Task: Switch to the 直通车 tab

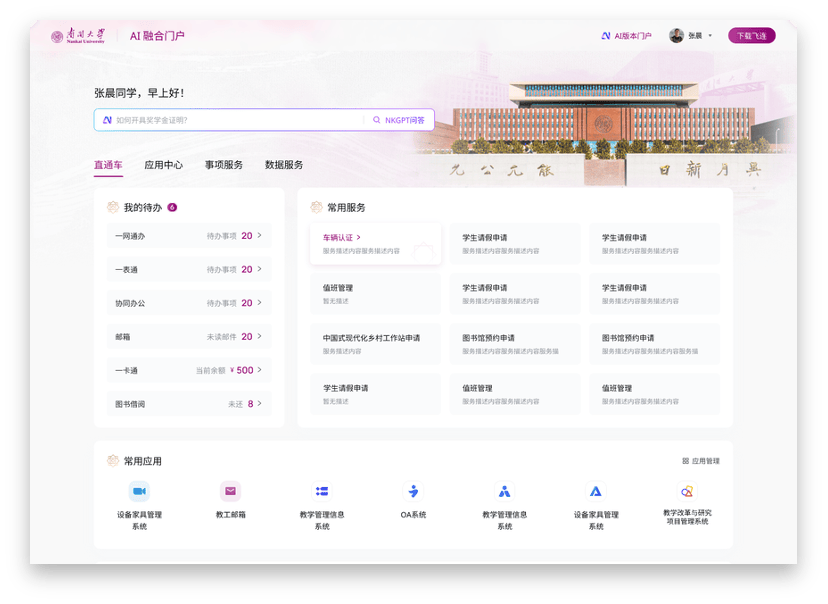Action: click(x=108, y=165)
